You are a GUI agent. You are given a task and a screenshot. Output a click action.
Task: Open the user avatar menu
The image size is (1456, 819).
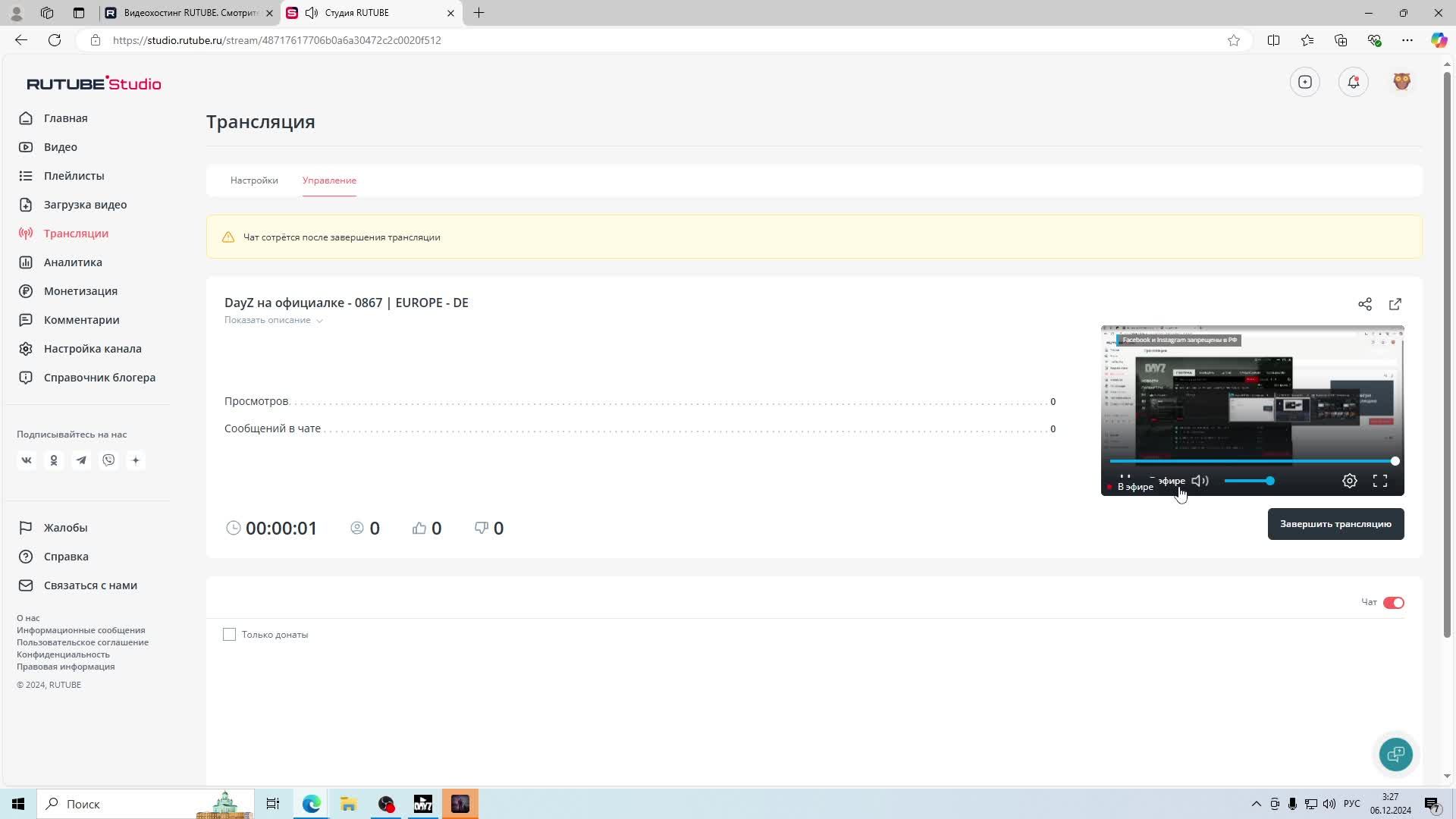[x=1401, y=82]
